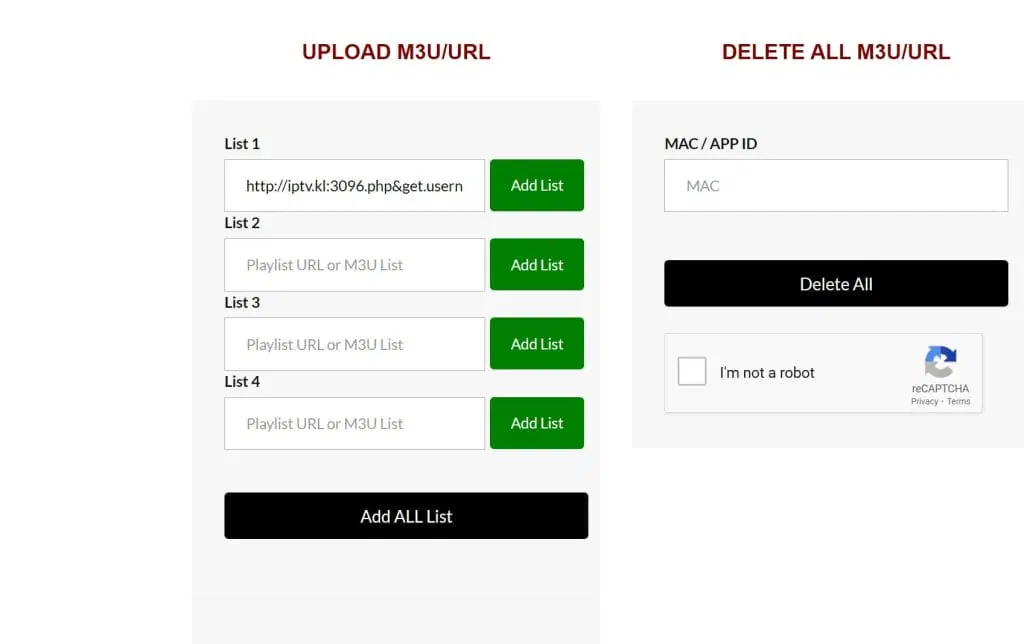The width and height of the screenshot is (1024, 644).
Task: Hit Add List beside List 4
Action: [537, 423]
